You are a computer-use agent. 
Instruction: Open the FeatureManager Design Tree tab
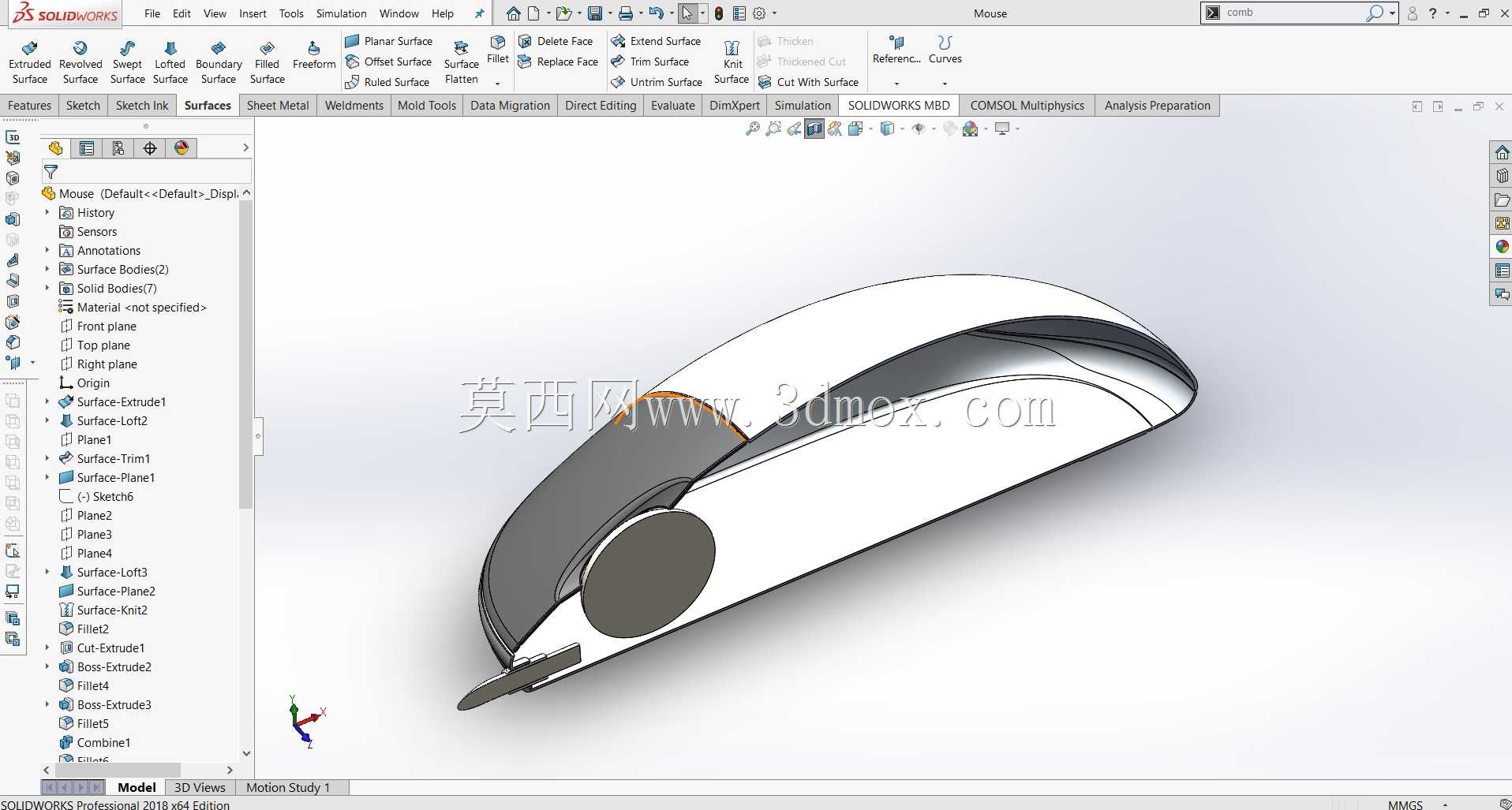coord(55,148)
